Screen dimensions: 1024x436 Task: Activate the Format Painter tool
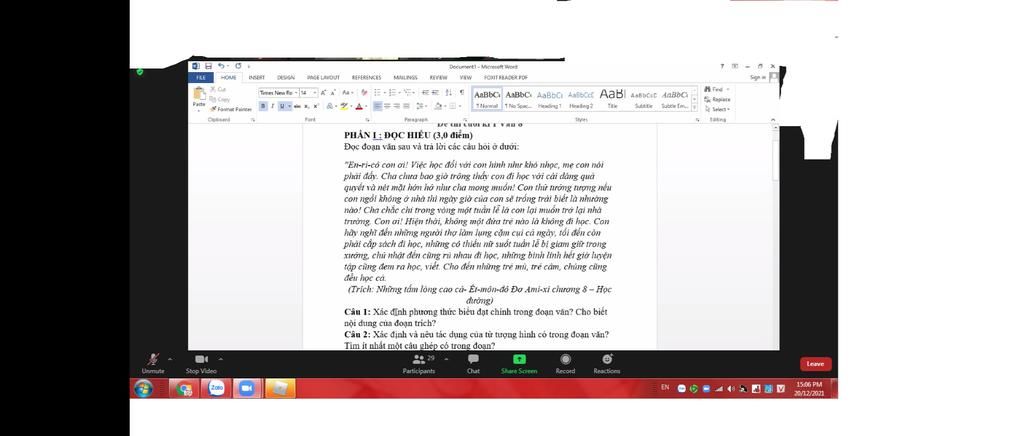(231, 109)
